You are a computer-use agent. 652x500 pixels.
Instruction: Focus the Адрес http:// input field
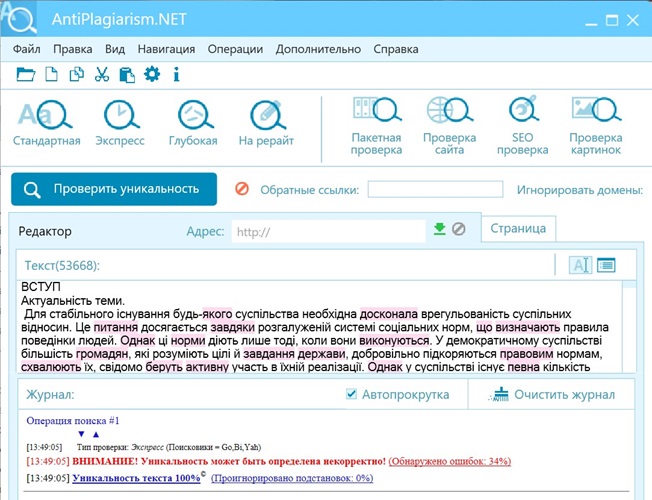(328, 231)
